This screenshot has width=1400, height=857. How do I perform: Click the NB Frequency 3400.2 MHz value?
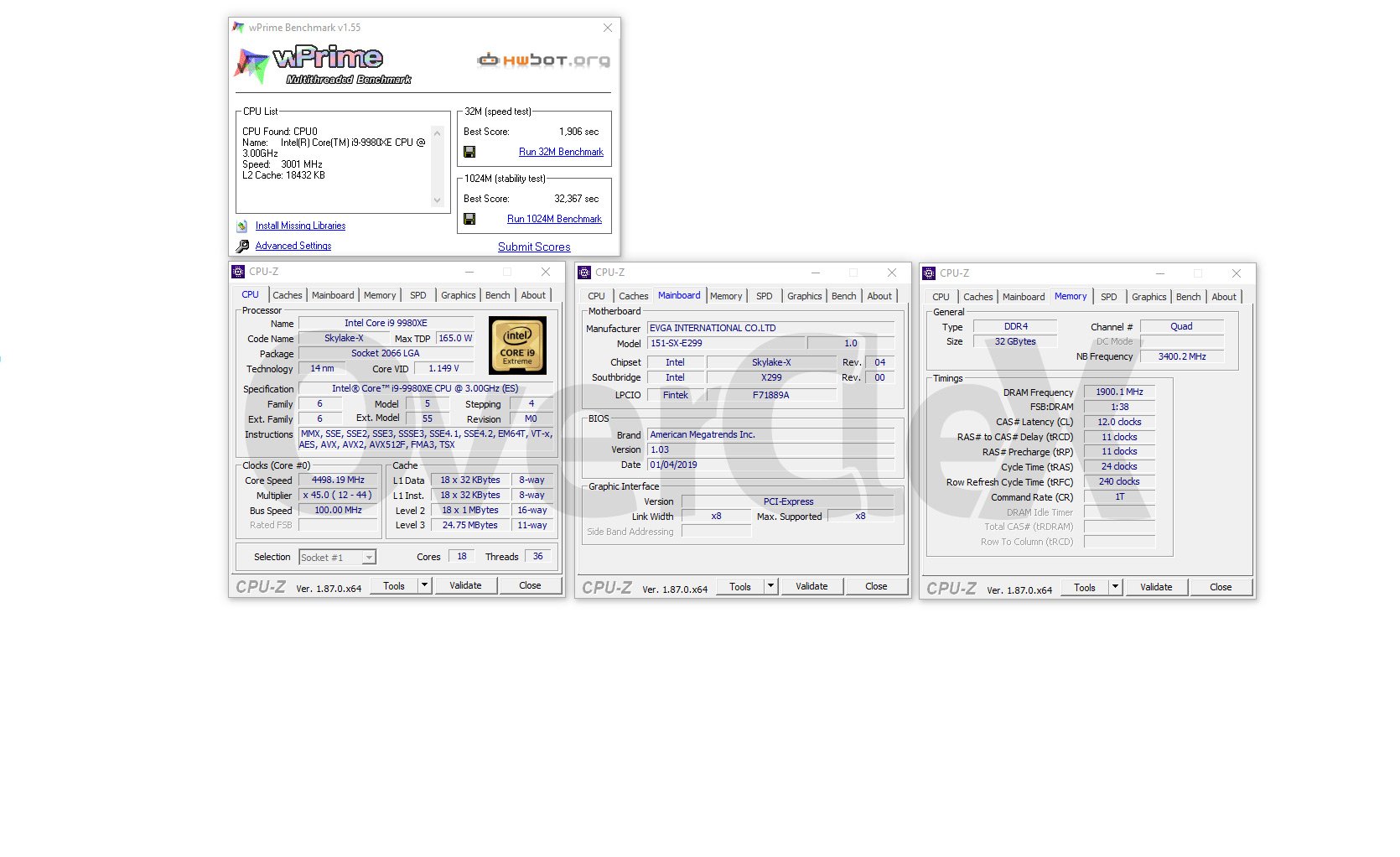[x=1182, y=356]
